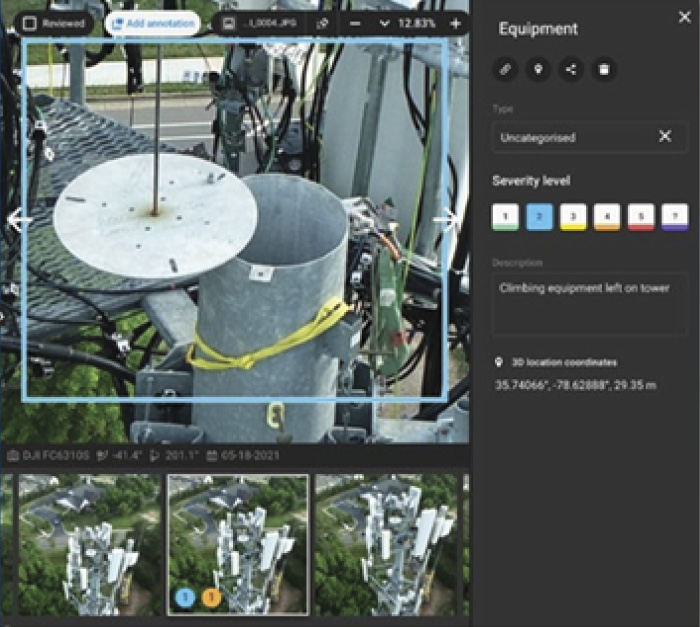Tick the Reviewed checkbox
700x627 pixels.
29,23
